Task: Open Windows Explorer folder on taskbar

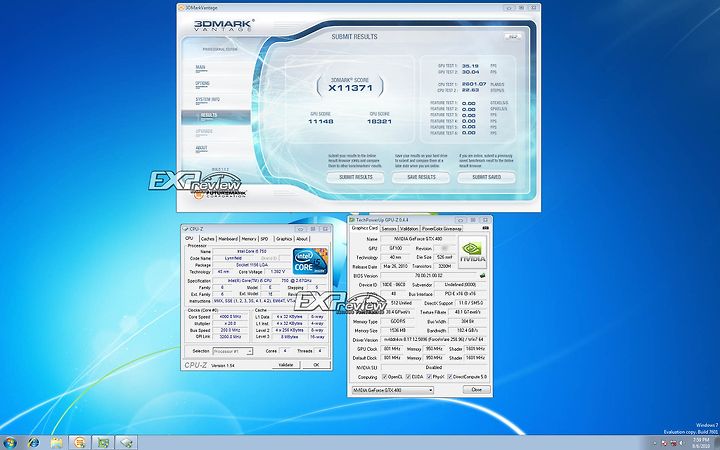Action: pos(56,442)
